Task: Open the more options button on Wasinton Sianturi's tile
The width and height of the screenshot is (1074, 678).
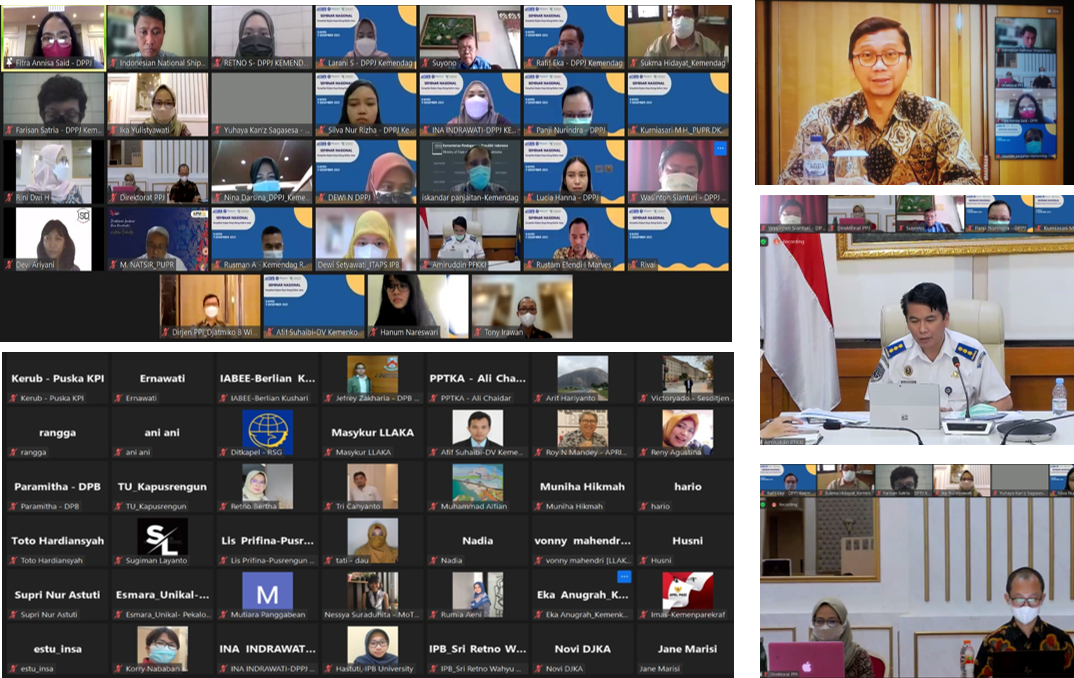Action: pos(720,149)
